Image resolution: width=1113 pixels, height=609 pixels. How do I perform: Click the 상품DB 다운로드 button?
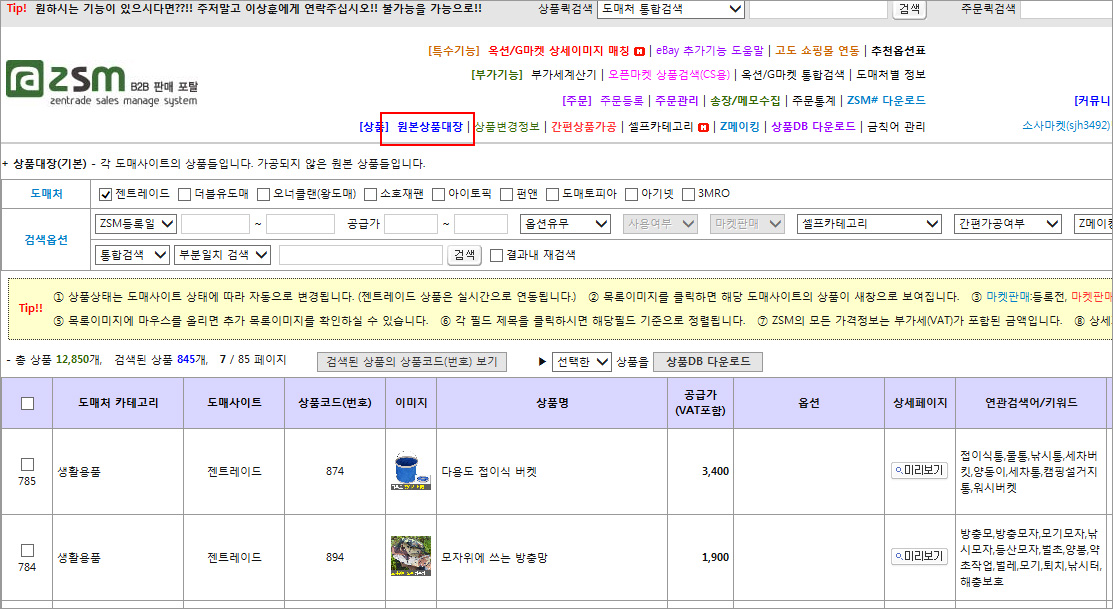pos(707,362)
